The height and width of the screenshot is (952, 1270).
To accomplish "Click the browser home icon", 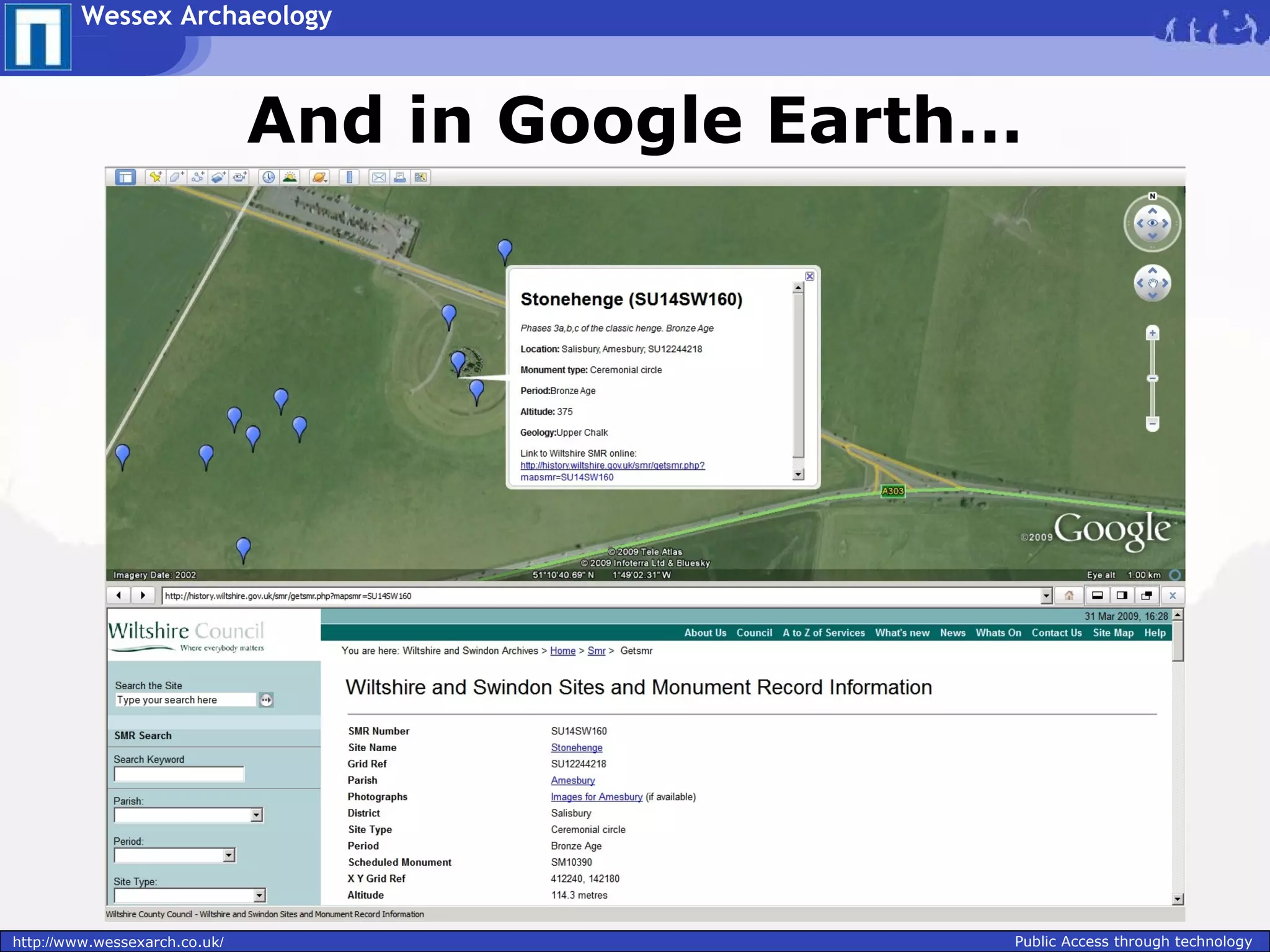I will pos(1069,596).
